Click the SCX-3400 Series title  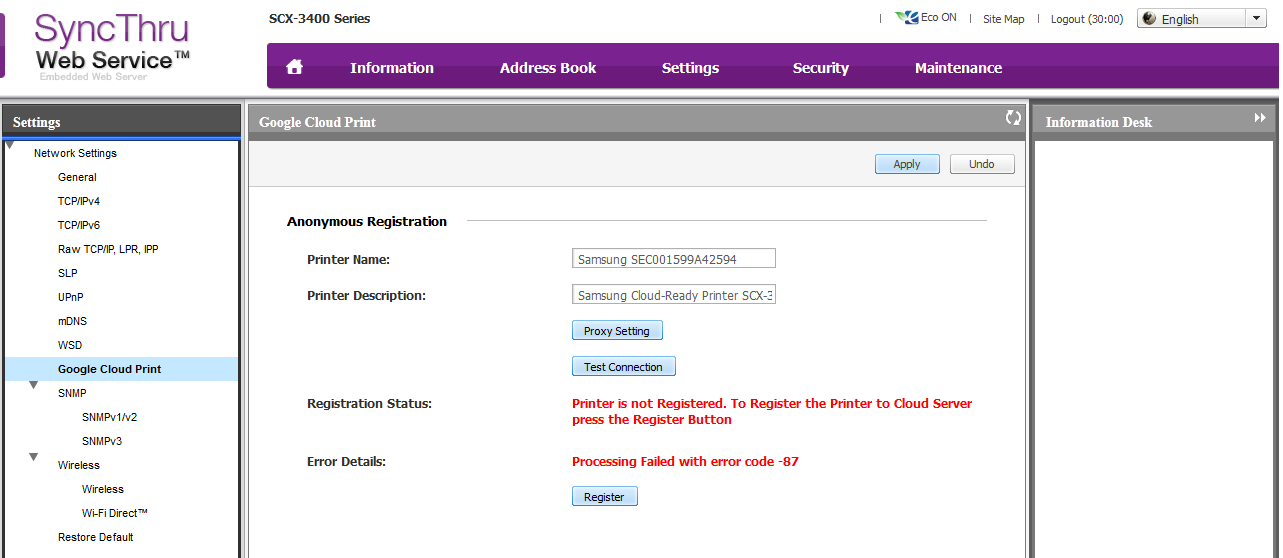[319, 19]
